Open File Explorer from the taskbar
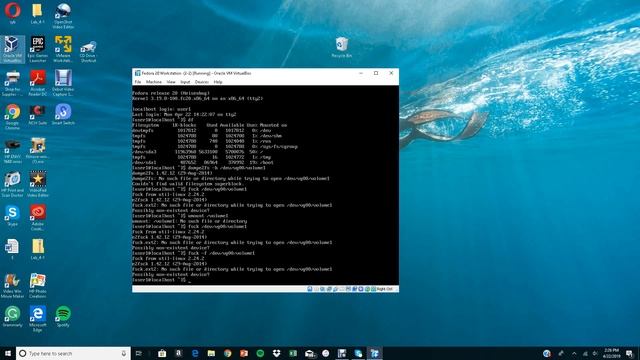Image resolution: width=640 pixels, height=360 pixels. point(211,353)
